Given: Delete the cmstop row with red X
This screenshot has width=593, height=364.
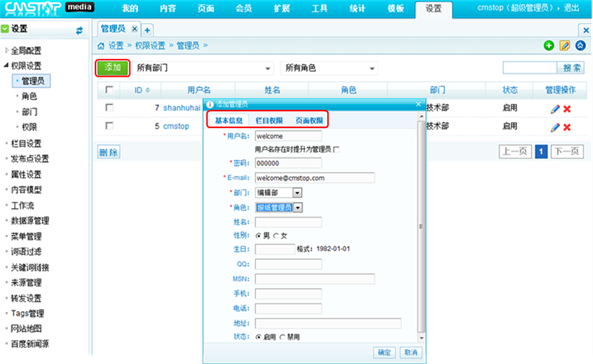Looking at the screenshot, I should 567,127.
